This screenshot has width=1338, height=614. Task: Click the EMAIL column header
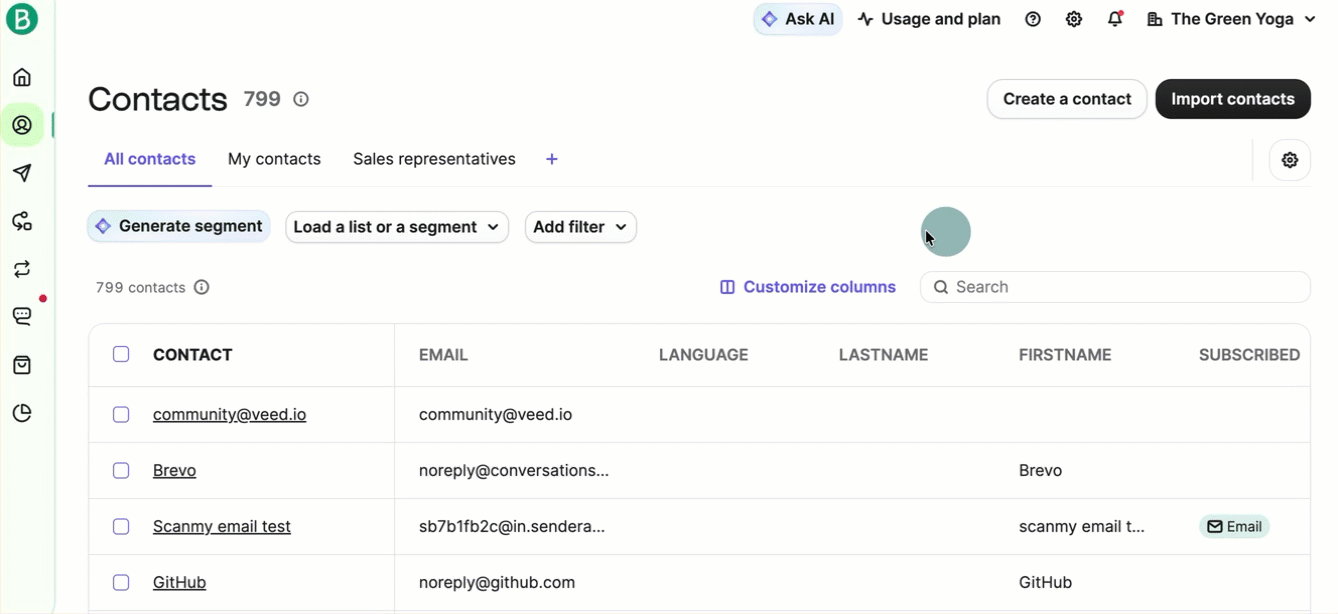click(443, 355)
